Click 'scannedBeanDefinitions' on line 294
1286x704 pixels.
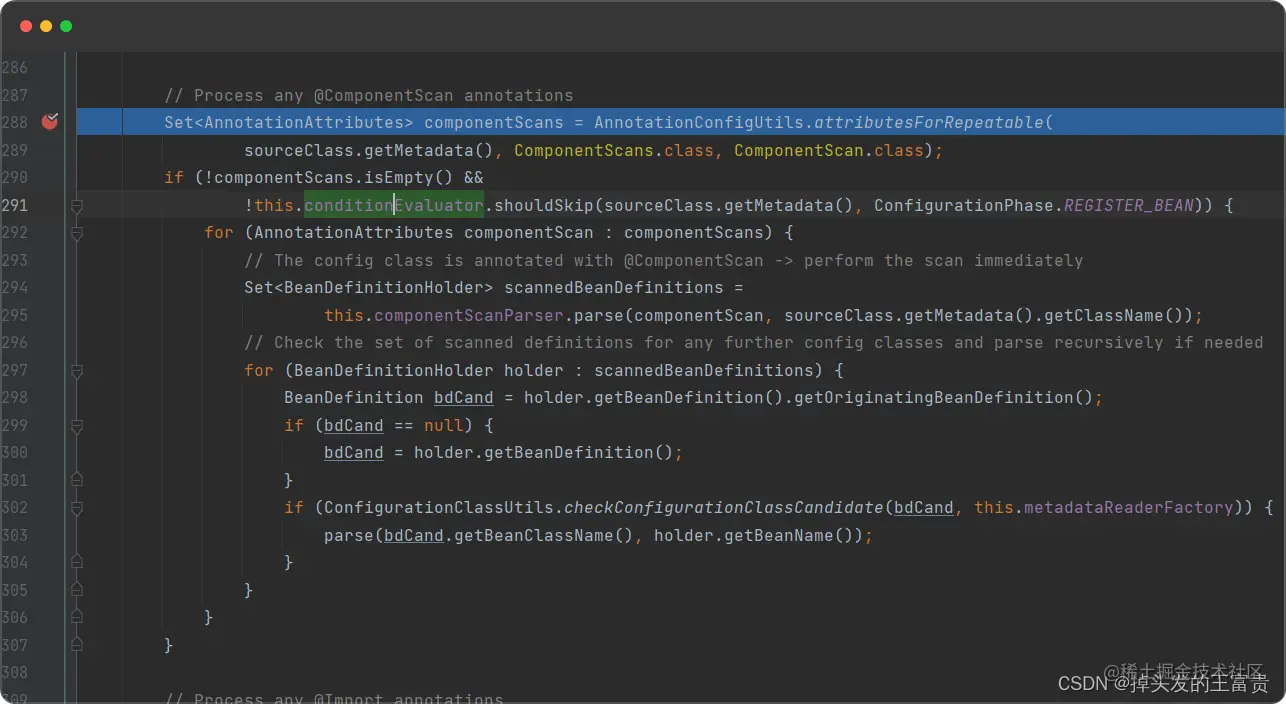(x=614, y=288)
